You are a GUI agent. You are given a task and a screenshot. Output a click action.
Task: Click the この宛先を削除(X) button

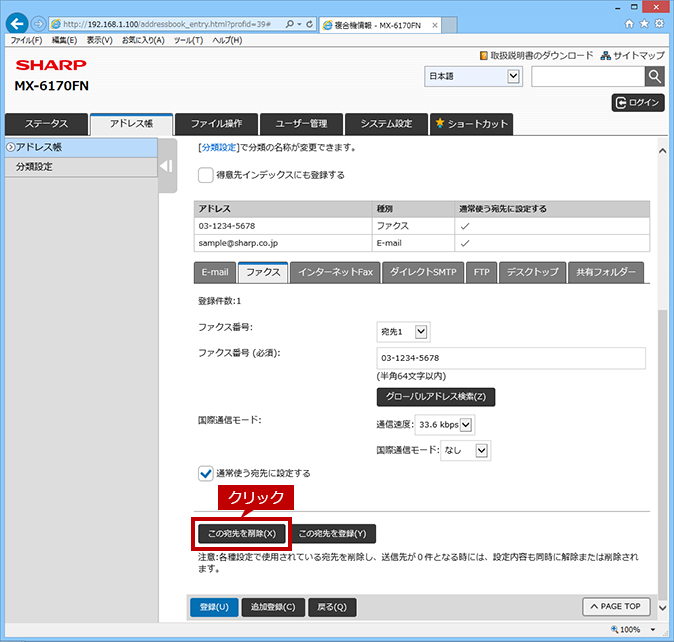click(x=242, y=533)
